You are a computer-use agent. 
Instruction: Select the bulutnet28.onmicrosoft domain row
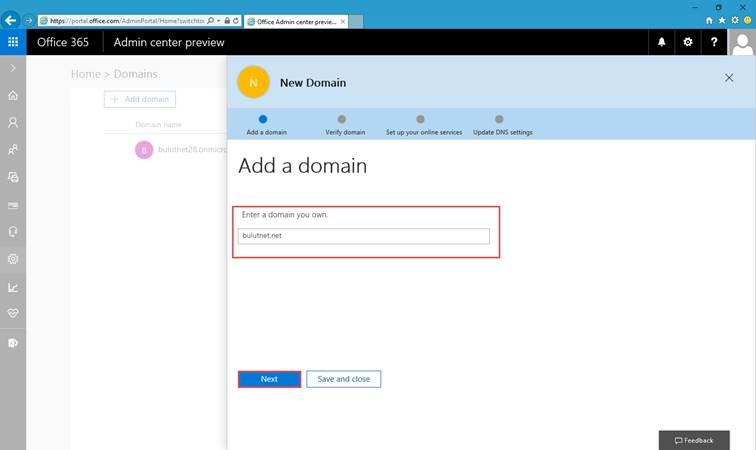tap(179, 150)
